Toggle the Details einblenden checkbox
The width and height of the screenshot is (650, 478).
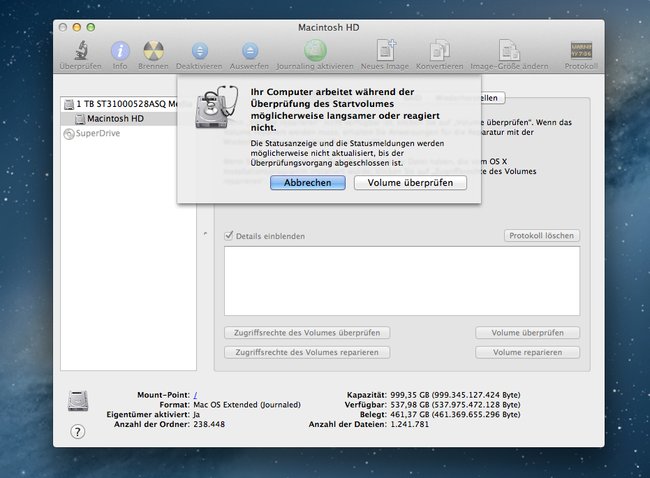pos(228,236)
